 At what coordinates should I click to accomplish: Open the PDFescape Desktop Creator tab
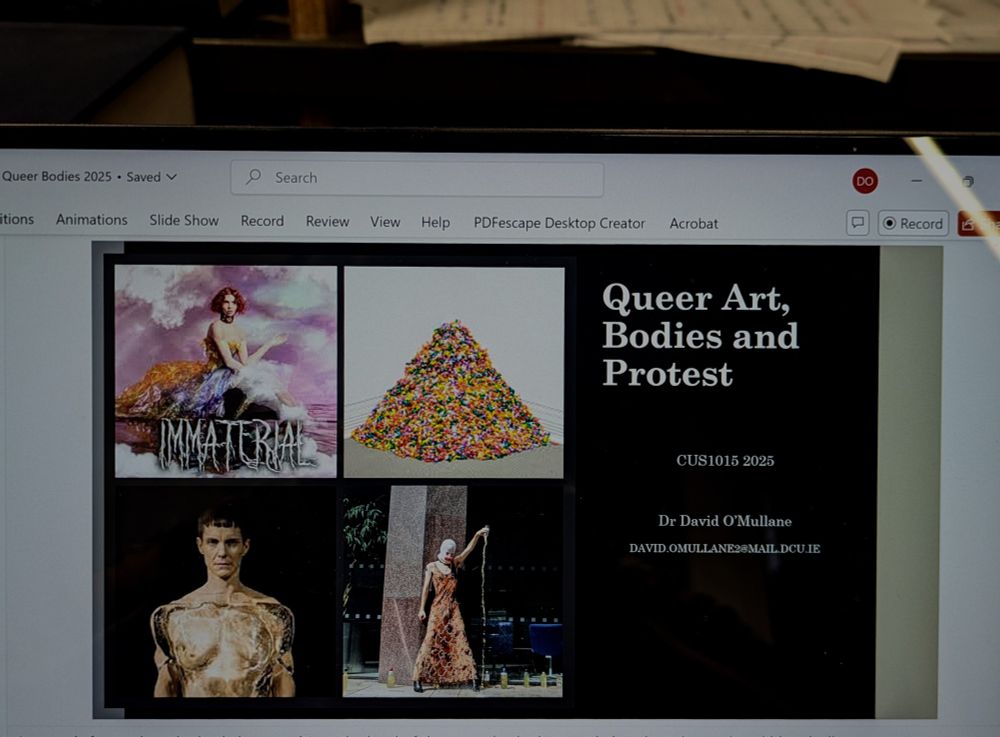tap(559, 223)
